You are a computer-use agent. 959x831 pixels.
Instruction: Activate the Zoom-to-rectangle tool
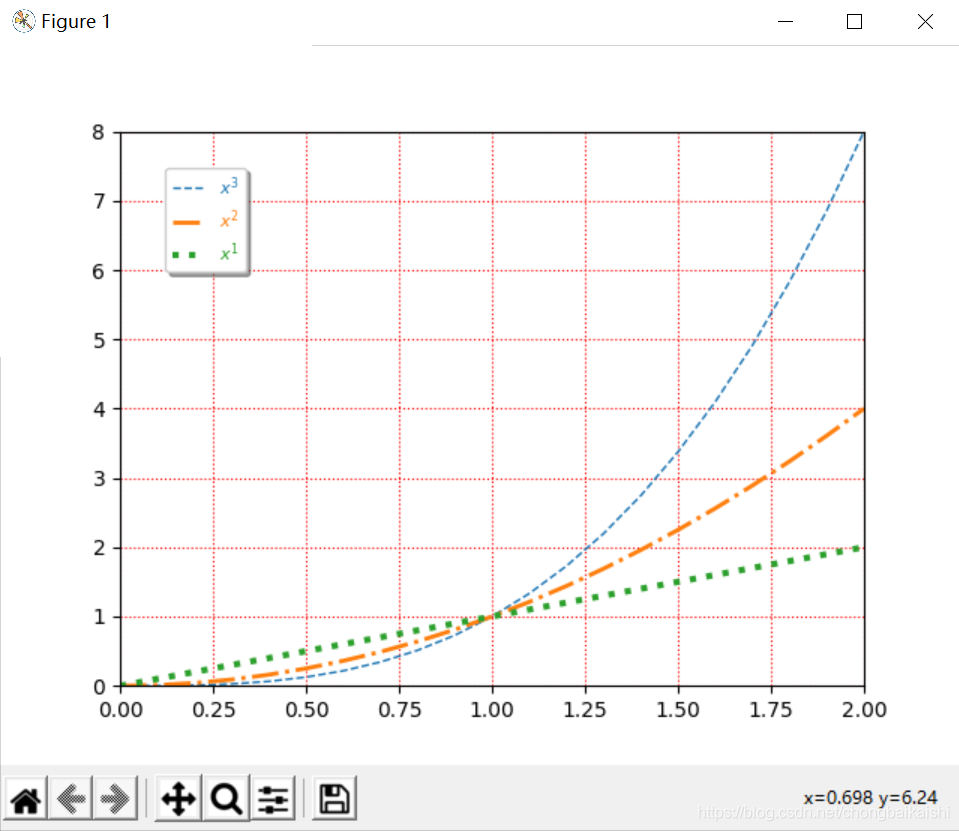(x=225, y=798)
